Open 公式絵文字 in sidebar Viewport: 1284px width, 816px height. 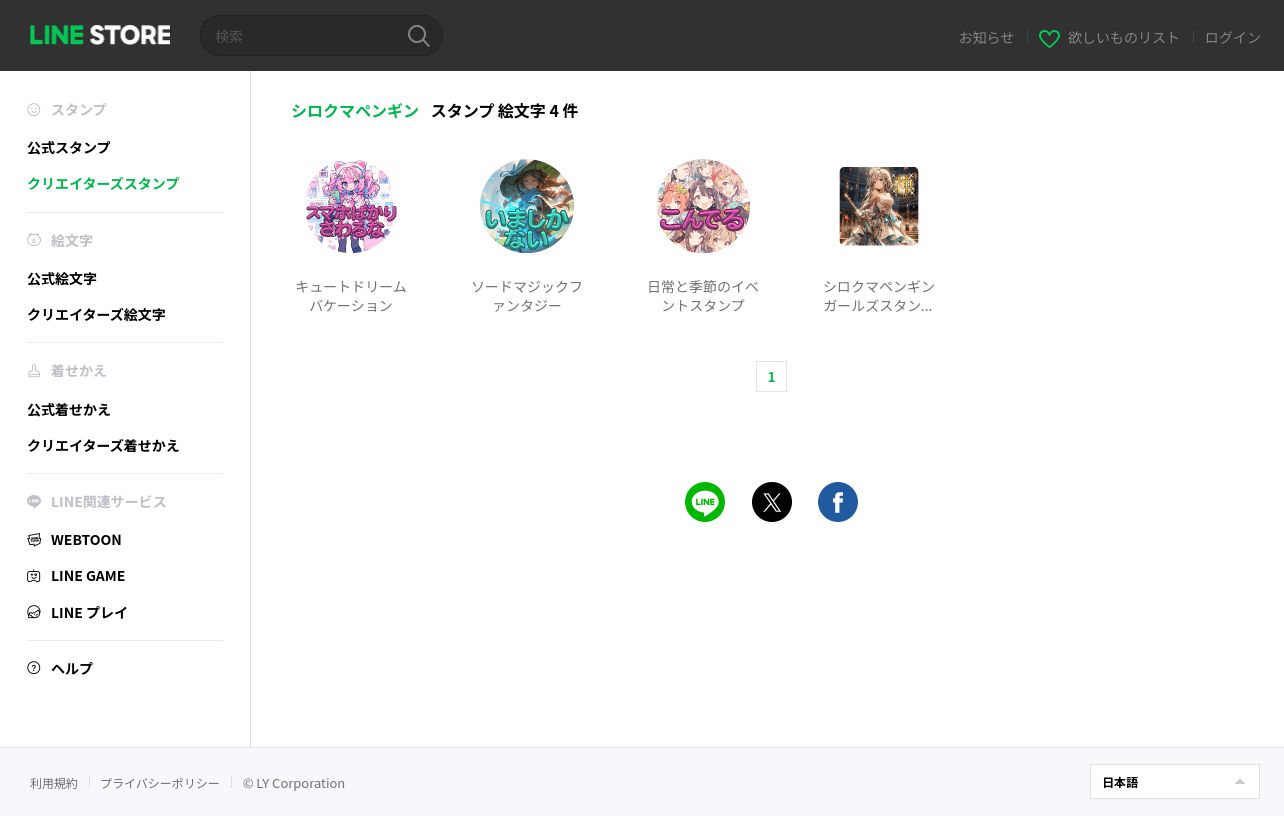point(62,278)
